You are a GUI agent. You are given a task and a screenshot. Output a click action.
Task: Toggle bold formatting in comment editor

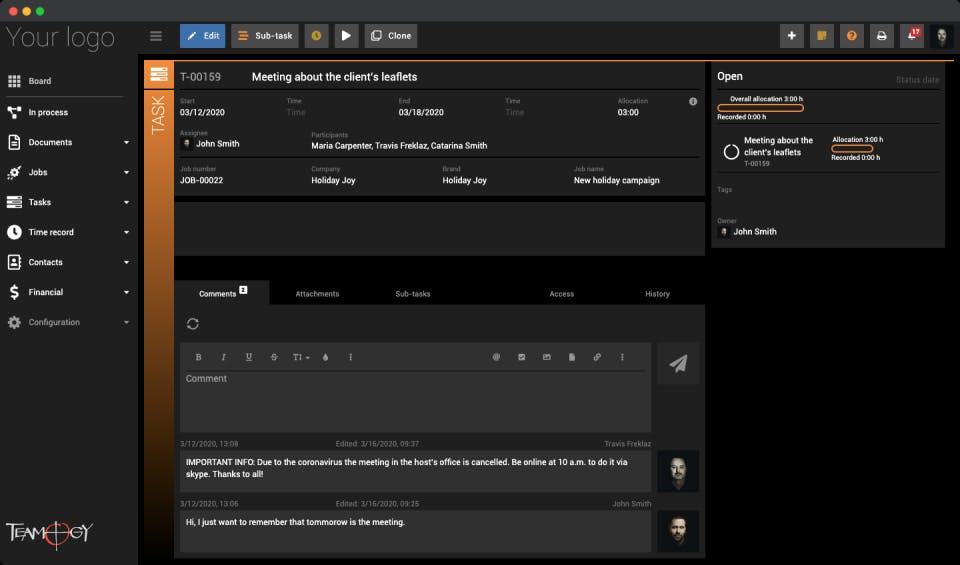(x=198, y=357)
